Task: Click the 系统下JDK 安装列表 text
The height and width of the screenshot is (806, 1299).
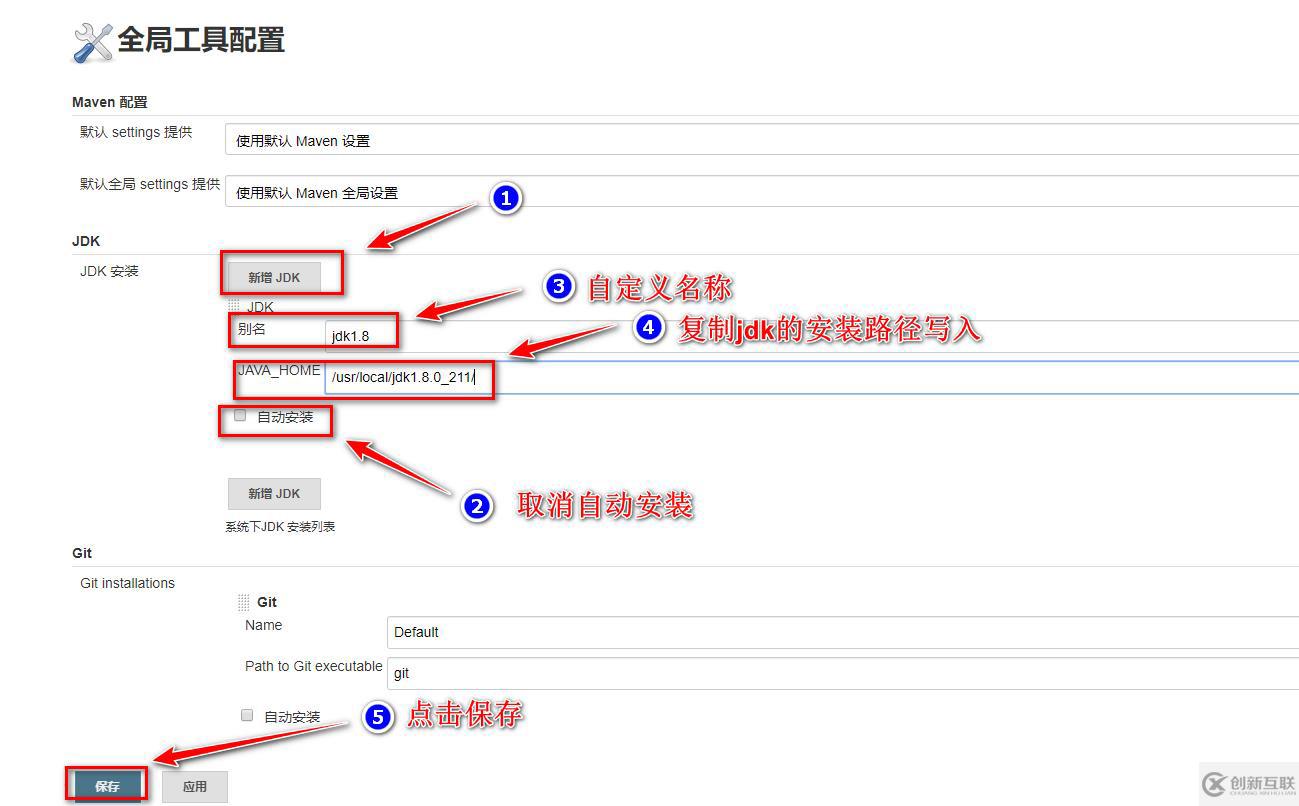Action: (280, 527)
